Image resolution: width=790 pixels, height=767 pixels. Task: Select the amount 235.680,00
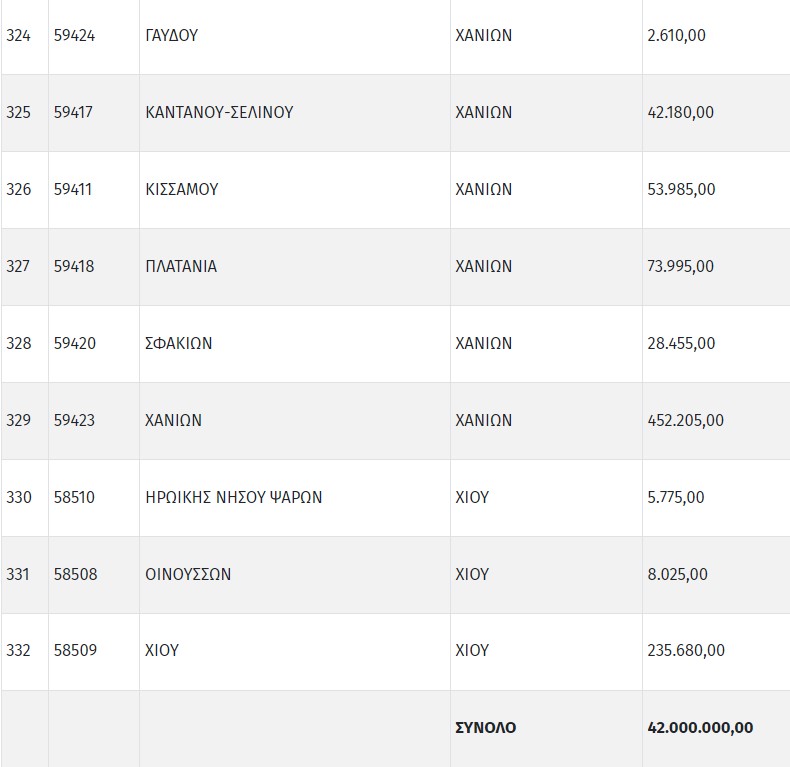(685, 651)
